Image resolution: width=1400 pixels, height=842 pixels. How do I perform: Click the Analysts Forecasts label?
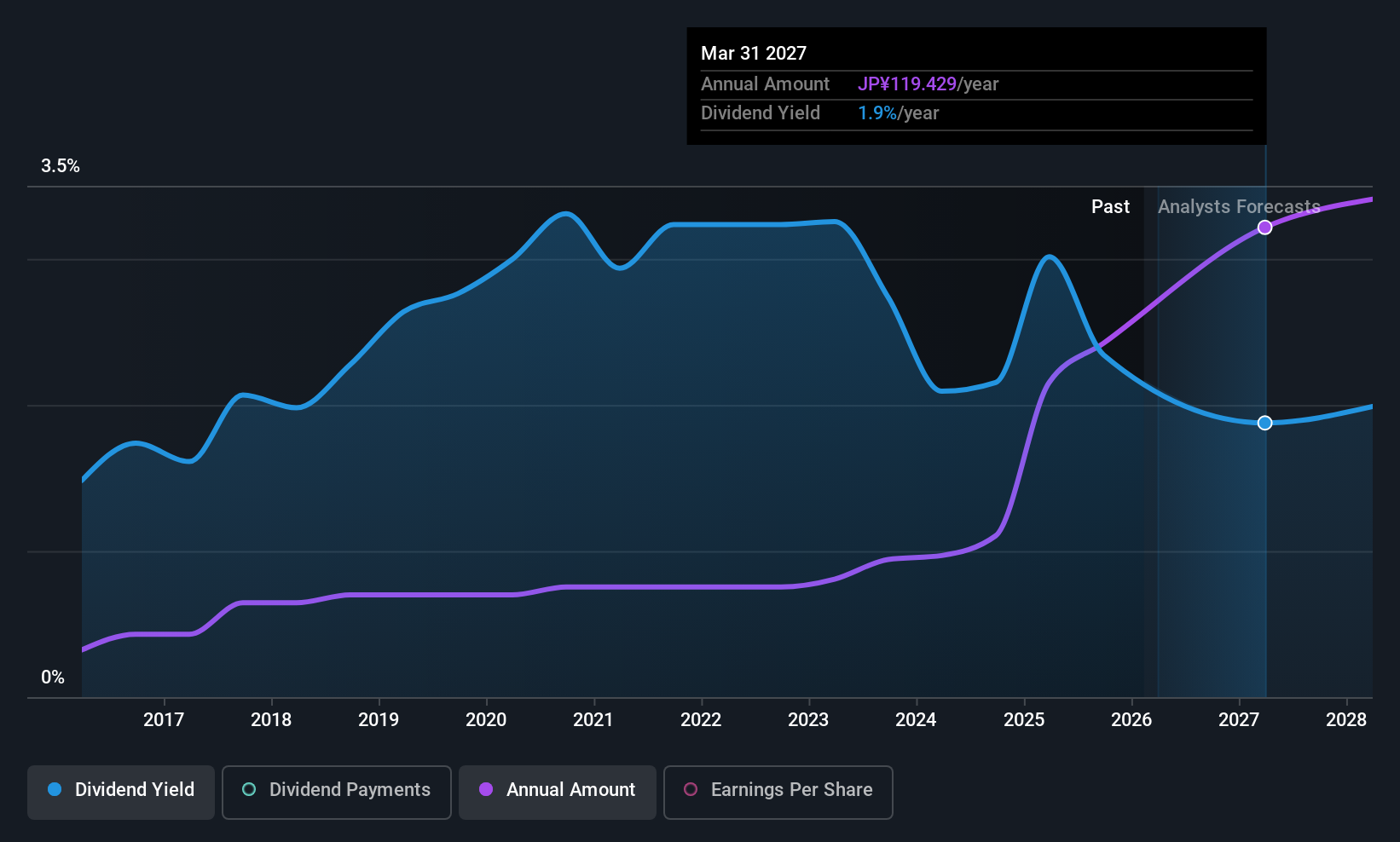[x=1239, y=207]
